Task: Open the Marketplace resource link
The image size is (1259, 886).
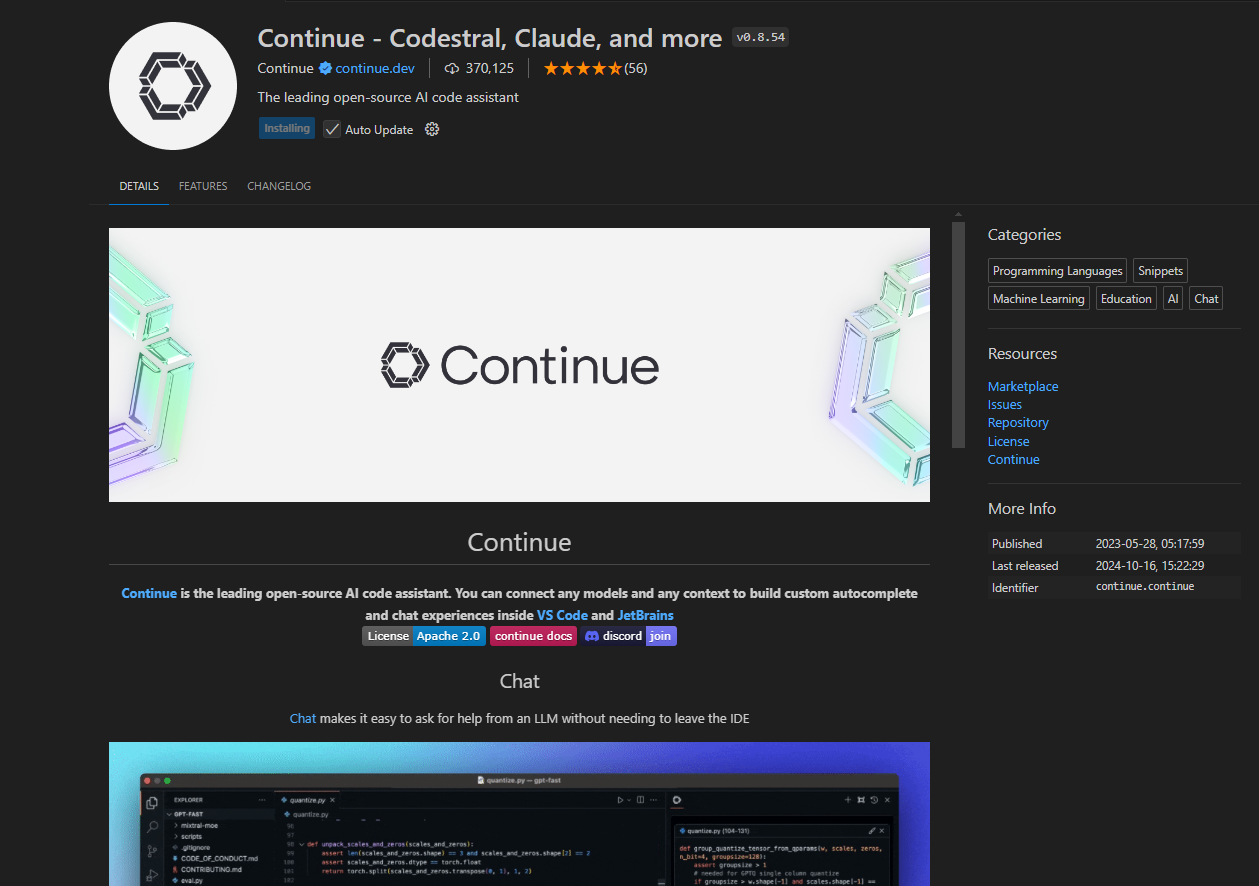Action: click(x=1023, y=387)
